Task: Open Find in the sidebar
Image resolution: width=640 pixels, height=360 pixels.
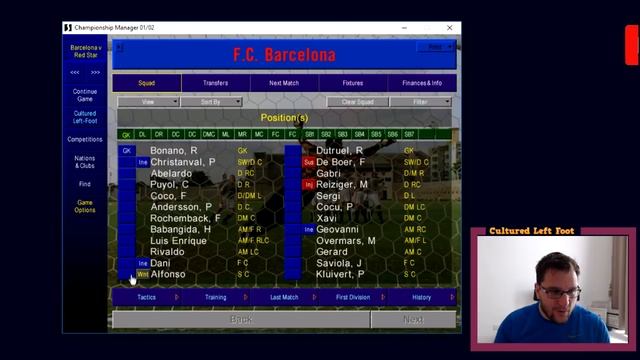Action: 85,184
